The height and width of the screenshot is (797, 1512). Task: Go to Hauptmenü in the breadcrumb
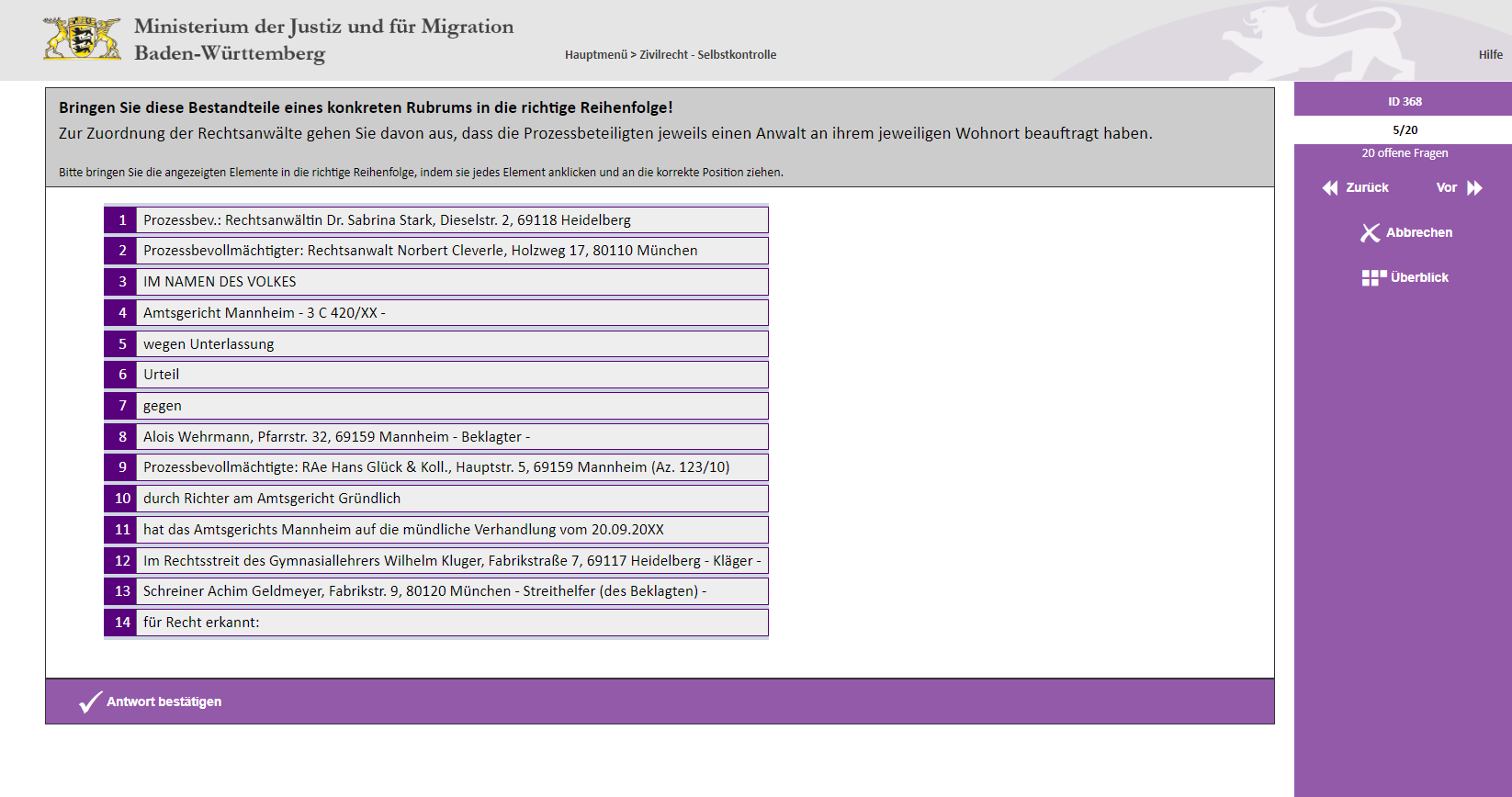[595, 55]
